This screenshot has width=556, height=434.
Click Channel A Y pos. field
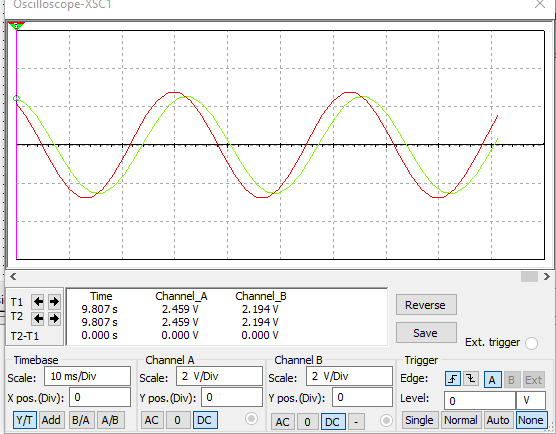(232, 397)
